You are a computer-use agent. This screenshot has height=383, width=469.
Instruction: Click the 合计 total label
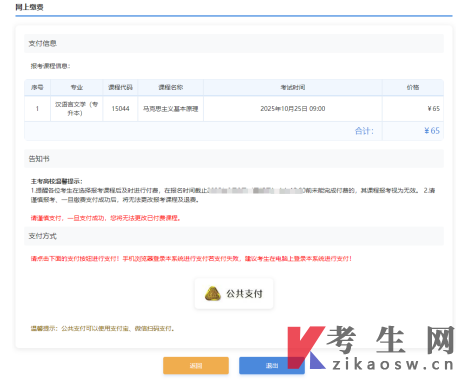click(364, 131)
